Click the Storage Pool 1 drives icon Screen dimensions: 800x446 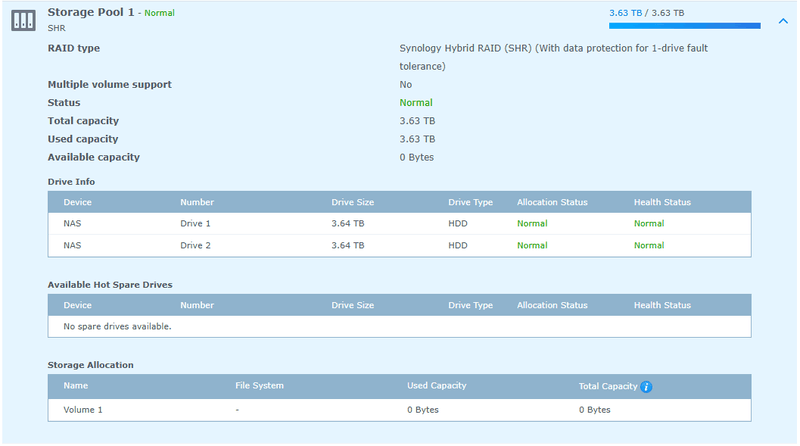[x=23, y=20]
